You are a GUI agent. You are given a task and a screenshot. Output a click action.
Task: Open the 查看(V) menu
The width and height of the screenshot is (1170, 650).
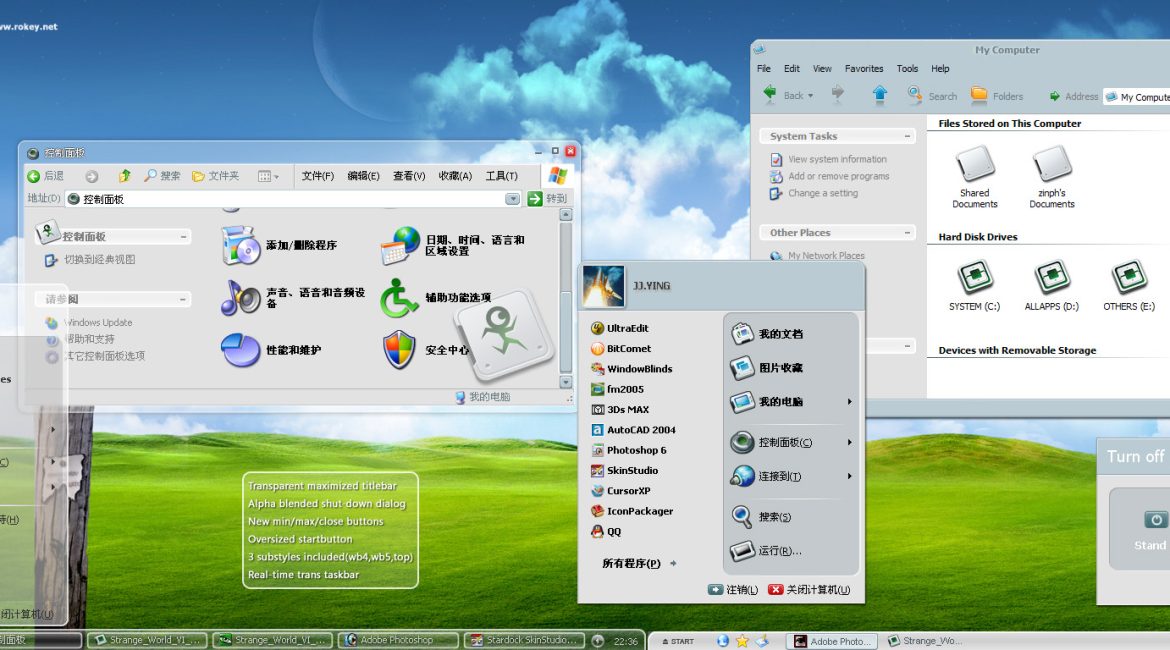409,176
